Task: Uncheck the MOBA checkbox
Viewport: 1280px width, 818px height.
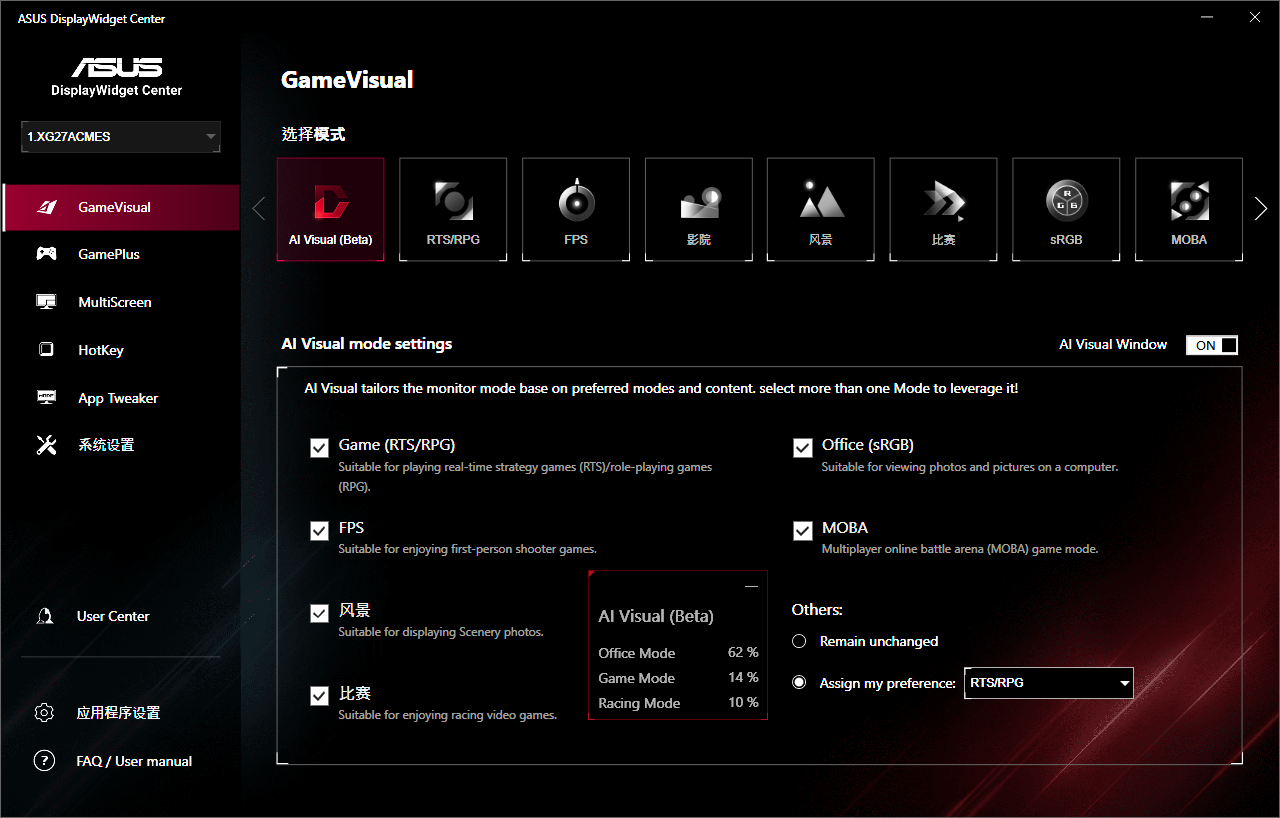Action: pyautogui.click(x=802, y=530)
